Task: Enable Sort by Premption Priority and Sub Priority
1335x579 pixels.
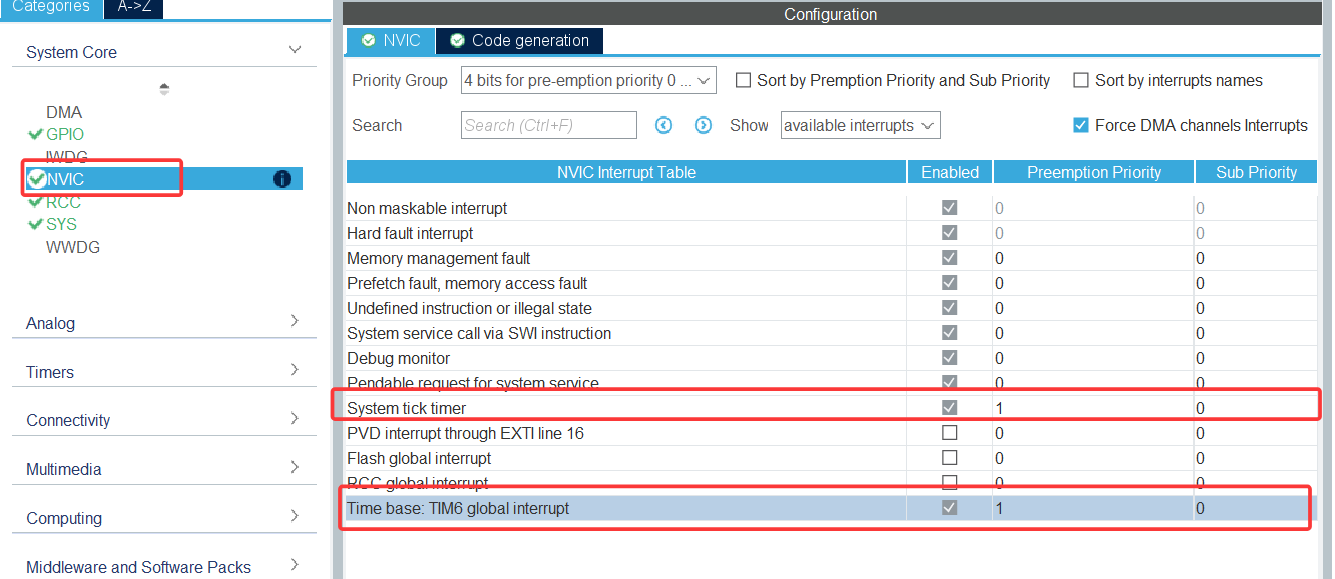Action: (744, 80)
